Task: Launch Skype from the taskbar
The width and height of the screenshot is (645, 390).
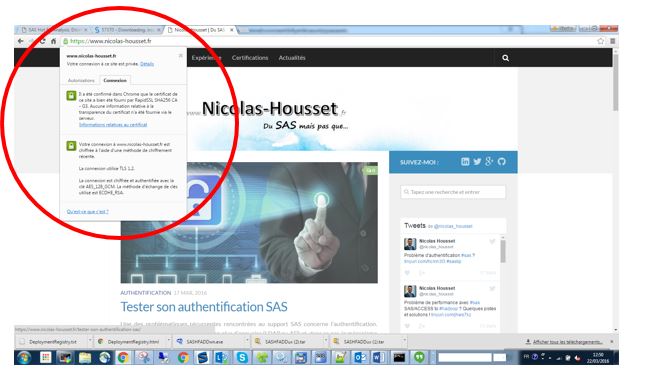Action: [242, 357]
